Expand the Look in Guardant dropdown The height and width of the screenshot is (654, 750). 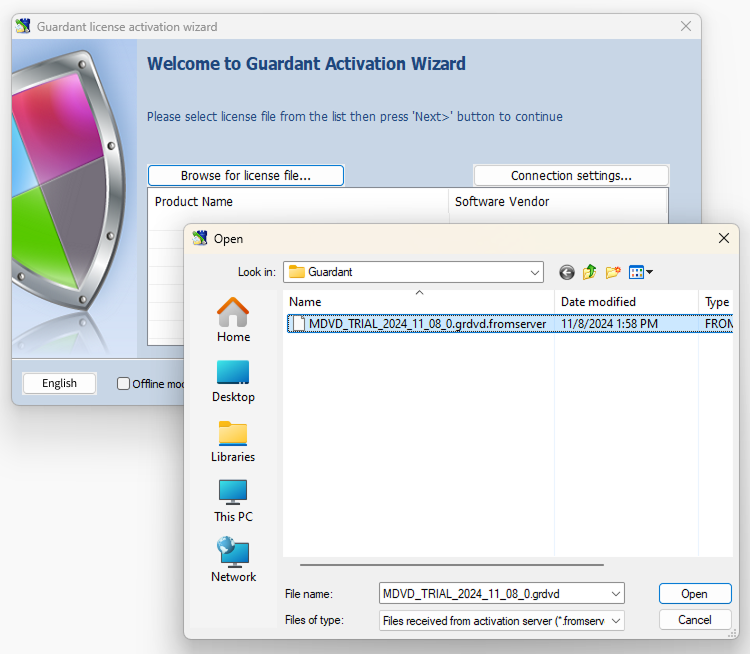[x=535, y=273]
